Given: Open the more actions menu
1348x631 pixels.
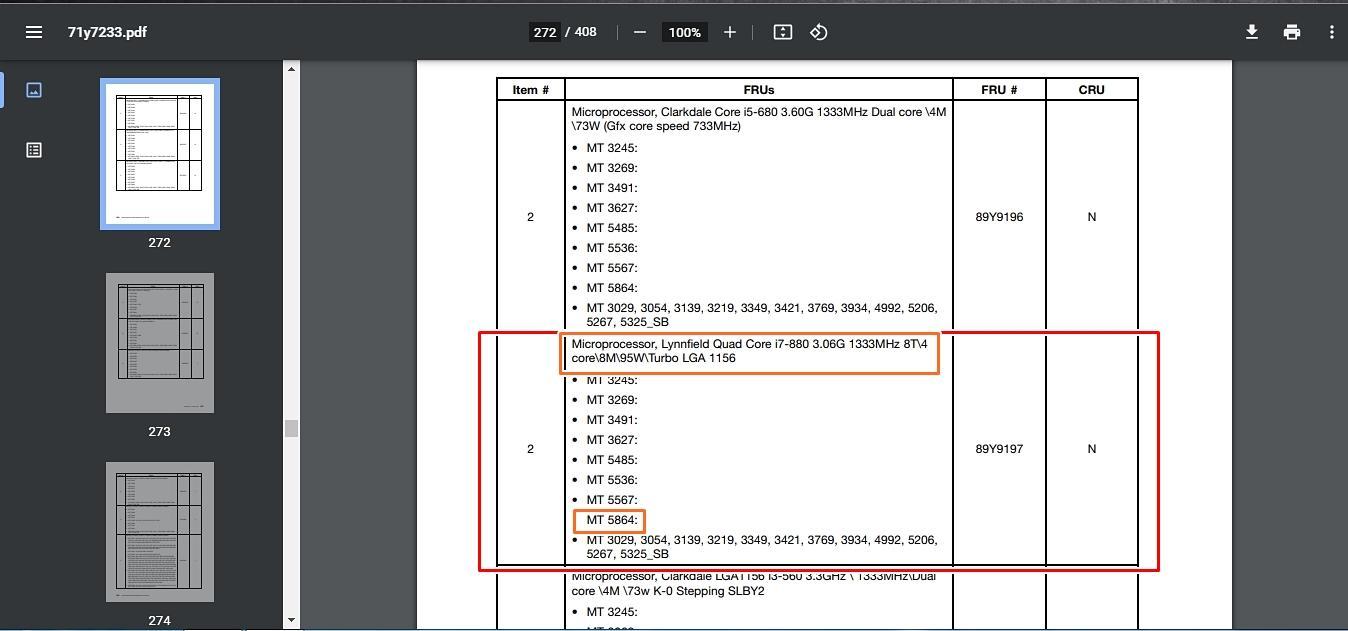Looking at the screenshot, I should coord(1331,32).
